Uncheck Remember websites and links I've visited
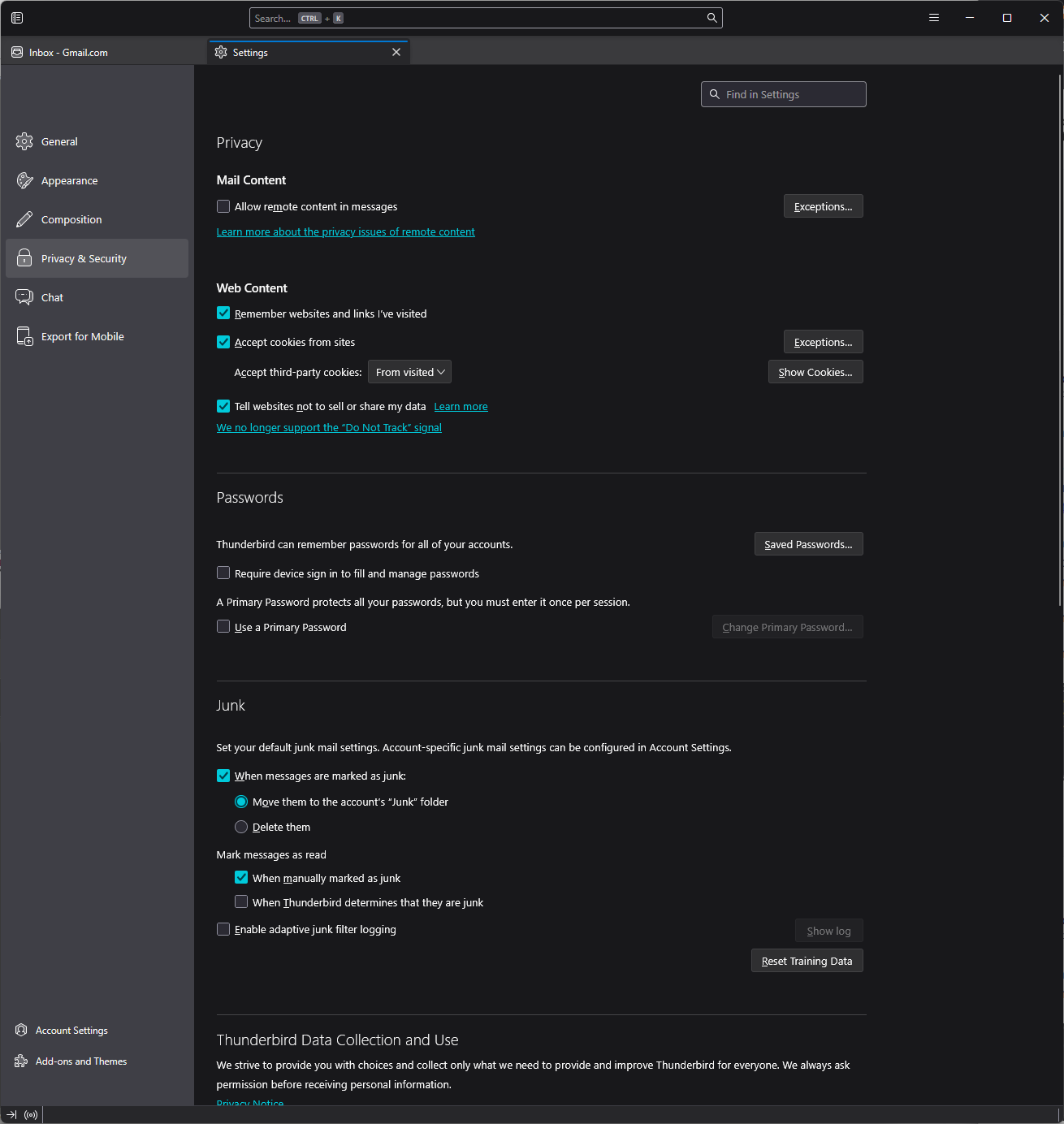The width and height of the screenshot is (1064, 1124). pyautogui.click(x=223, y=313)
